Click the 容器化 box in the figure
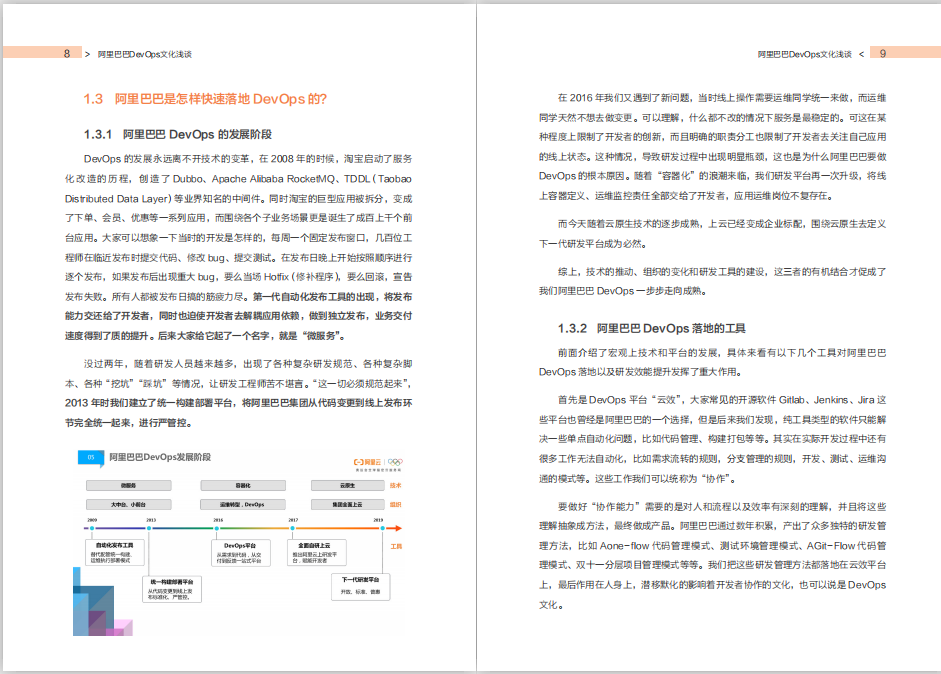The width and height of the screenshot is (941, 674). click(x=242, y=486)
